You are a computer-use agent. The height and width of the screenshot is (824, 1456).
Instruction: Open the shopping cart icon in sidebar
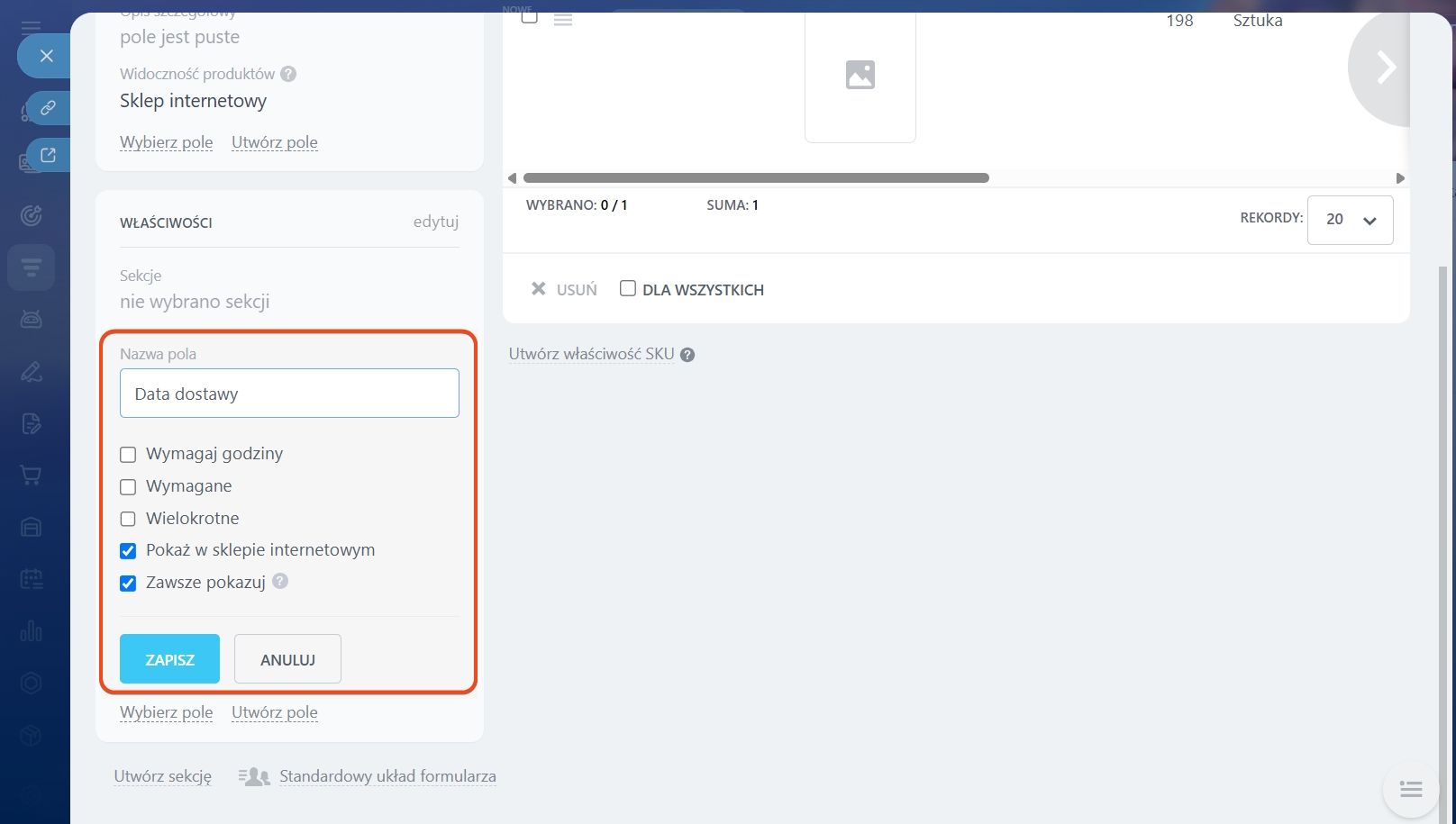pos(32,475)
